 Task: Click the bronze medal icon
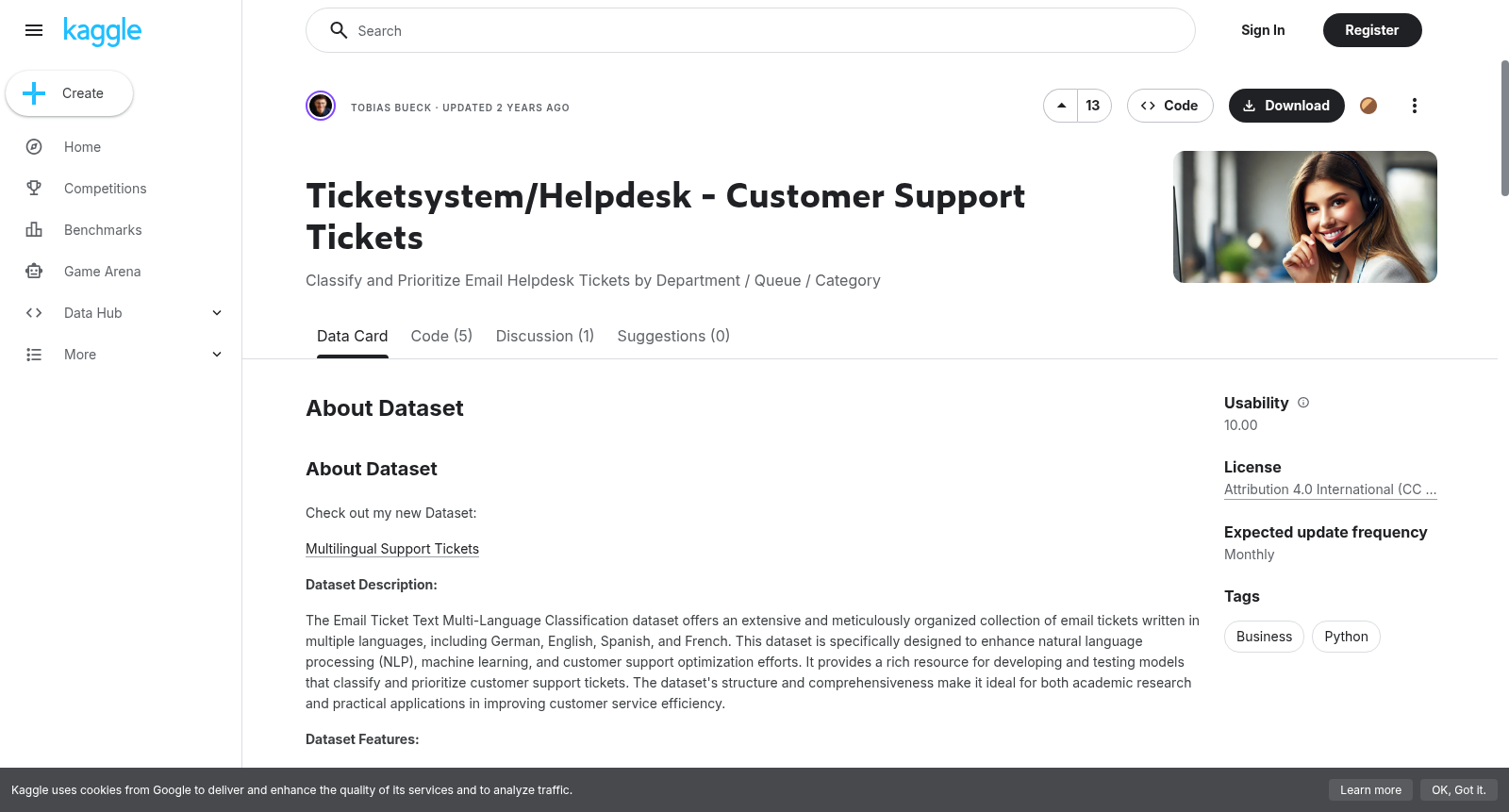pyautogui.click(x=1368, y=106)
